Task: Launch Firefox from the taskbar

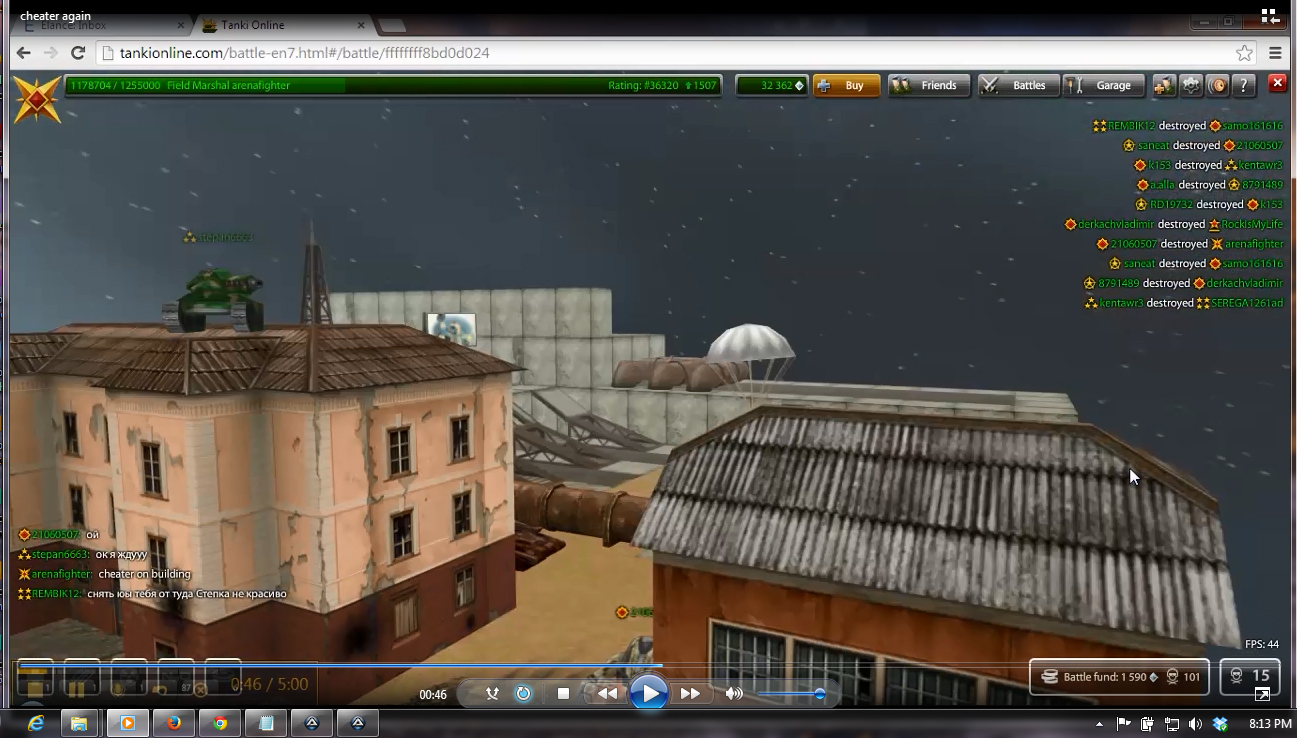Action: pyautogui.click(x=175, y=723)
